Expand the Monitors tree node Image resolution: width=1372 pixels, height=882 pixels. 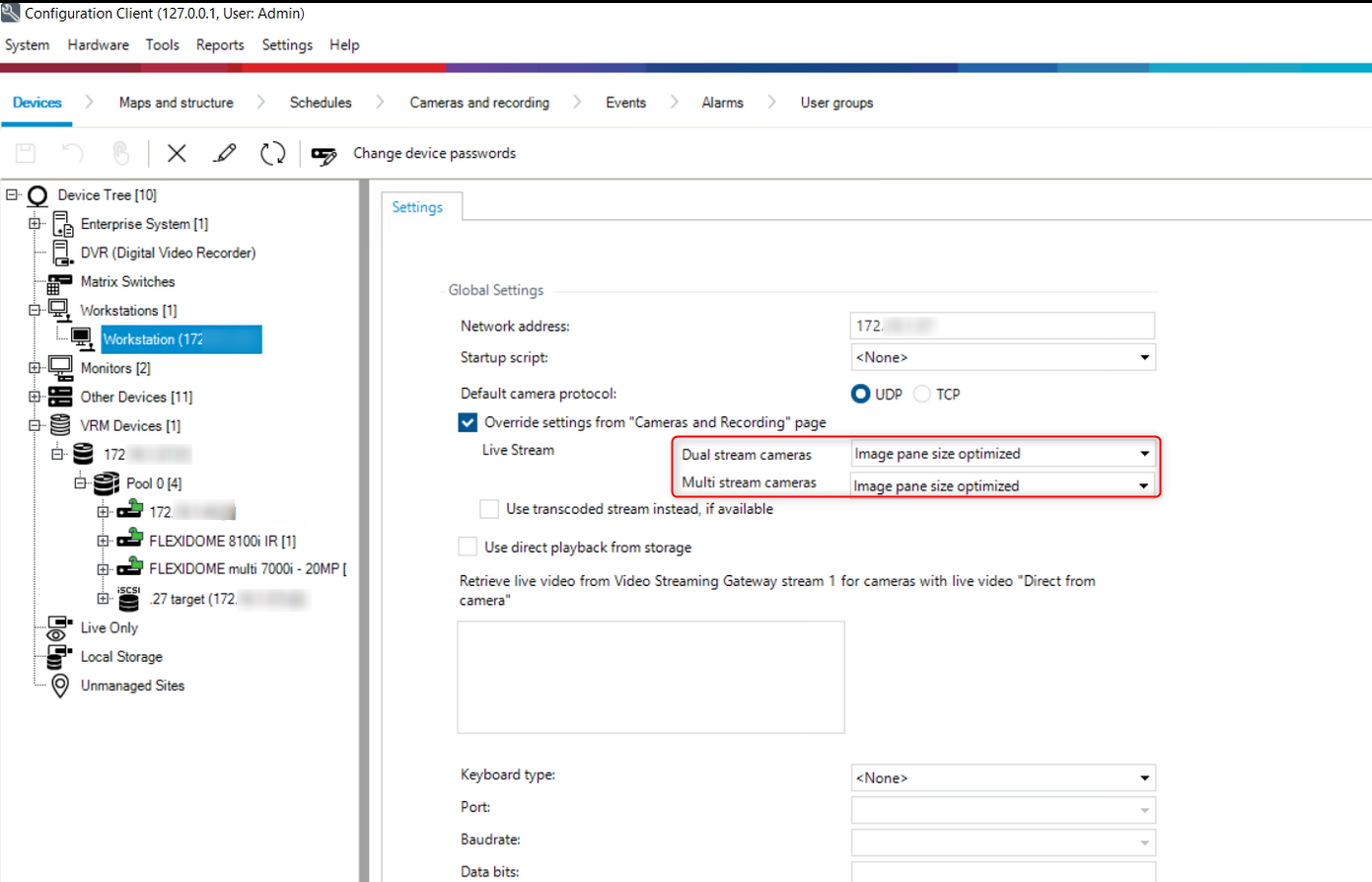coord(35,368)
